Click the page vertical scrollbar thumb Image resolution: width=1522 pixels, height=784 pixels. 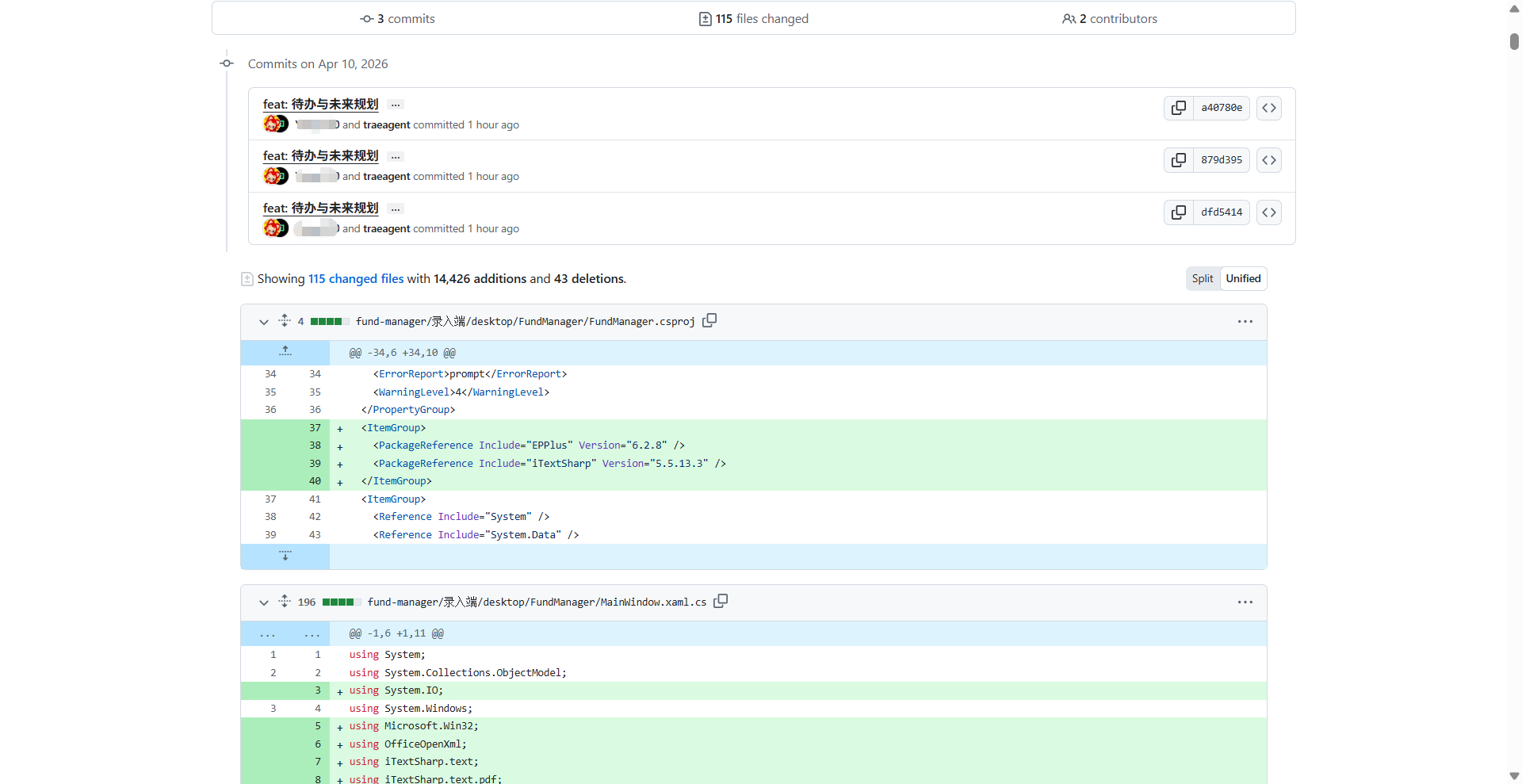point(1514,41)
